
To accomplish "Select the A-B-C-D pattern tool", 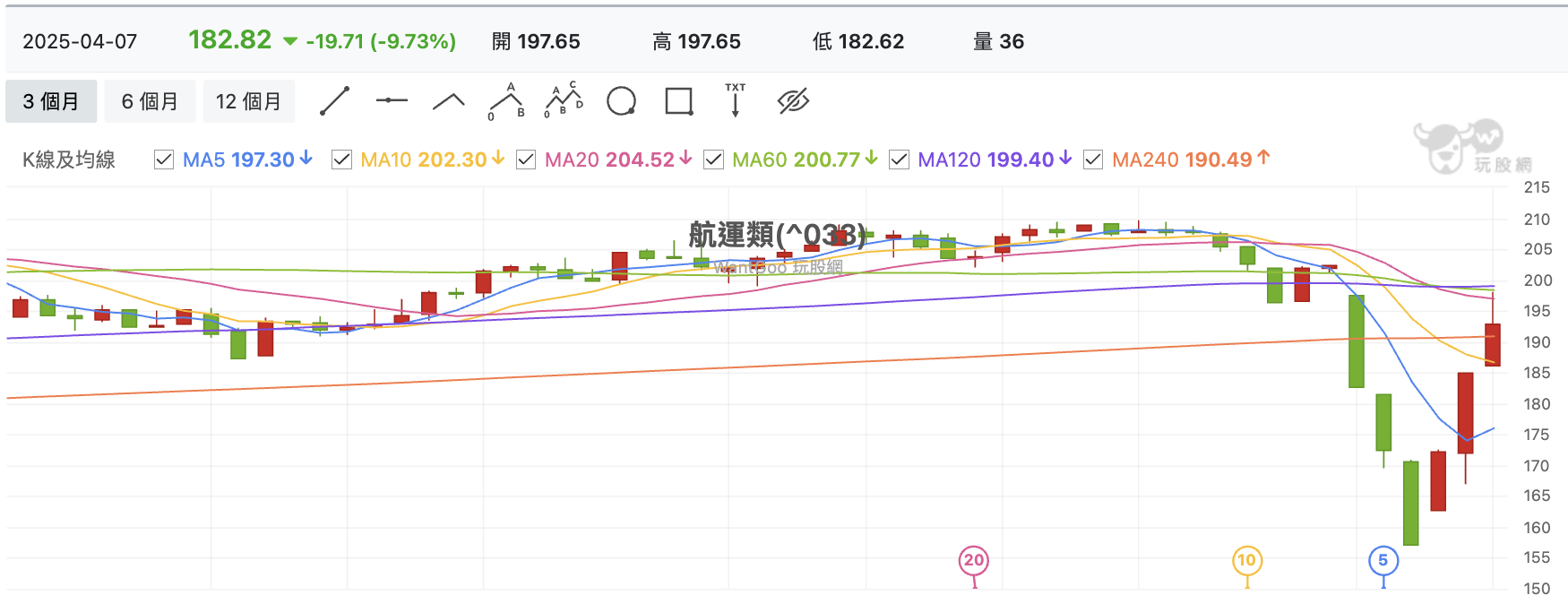I will [564, 100].
